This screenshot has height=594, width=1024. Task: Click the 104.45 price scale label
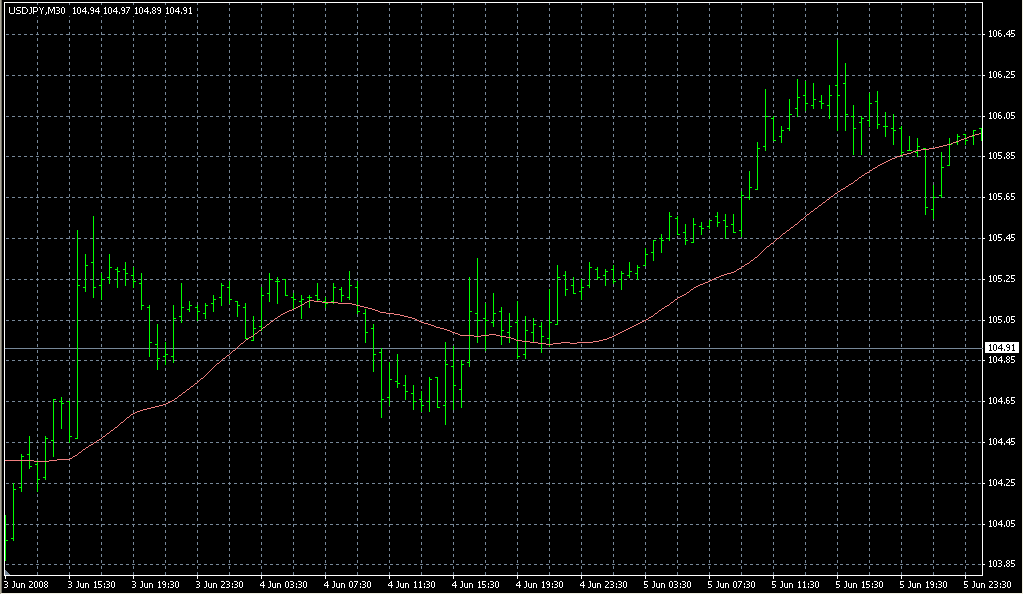[x=1001, y=442]
